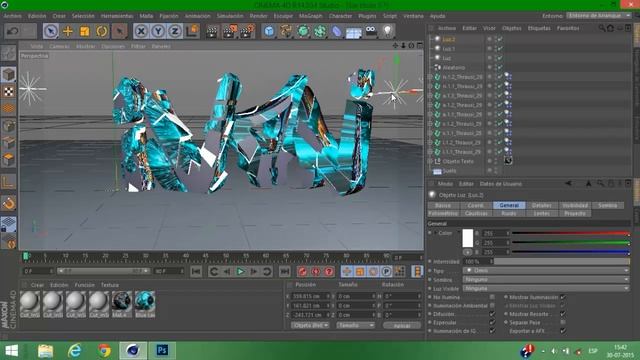Open Google Chrome from the taskbar
640x360 pixels.
pos(104,351)
